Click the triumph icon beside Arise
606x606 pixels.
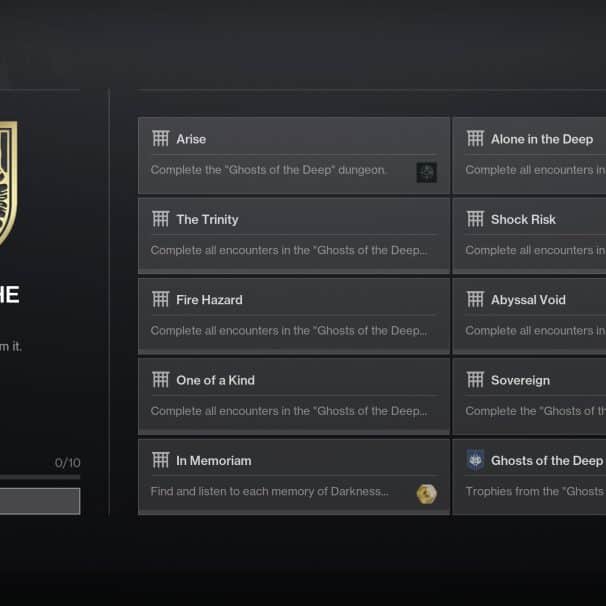pyautogui.click(x=160, y=139)
